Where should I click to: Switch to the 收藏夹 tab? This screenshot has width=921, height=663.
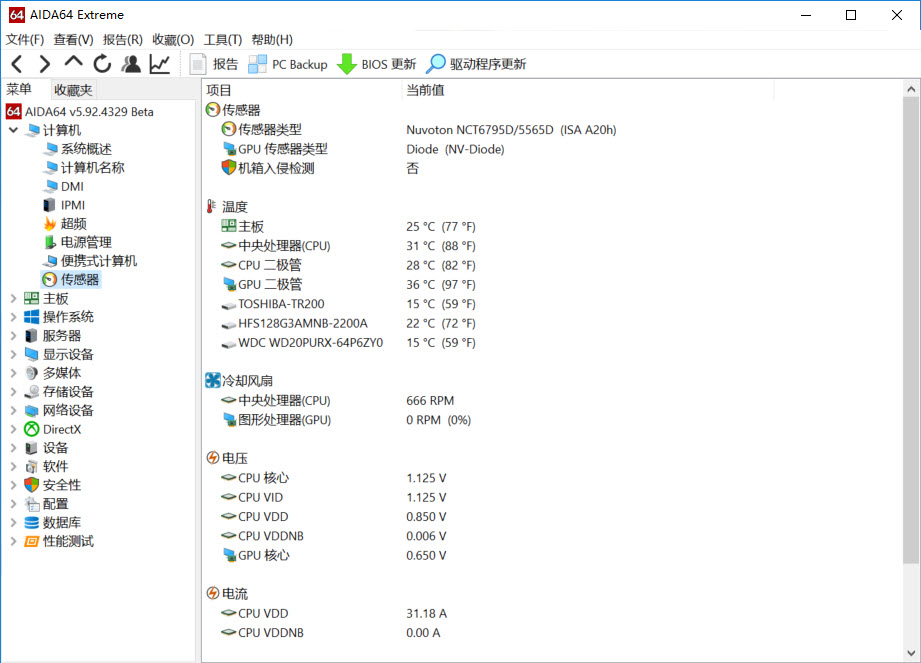click(72, 89)
